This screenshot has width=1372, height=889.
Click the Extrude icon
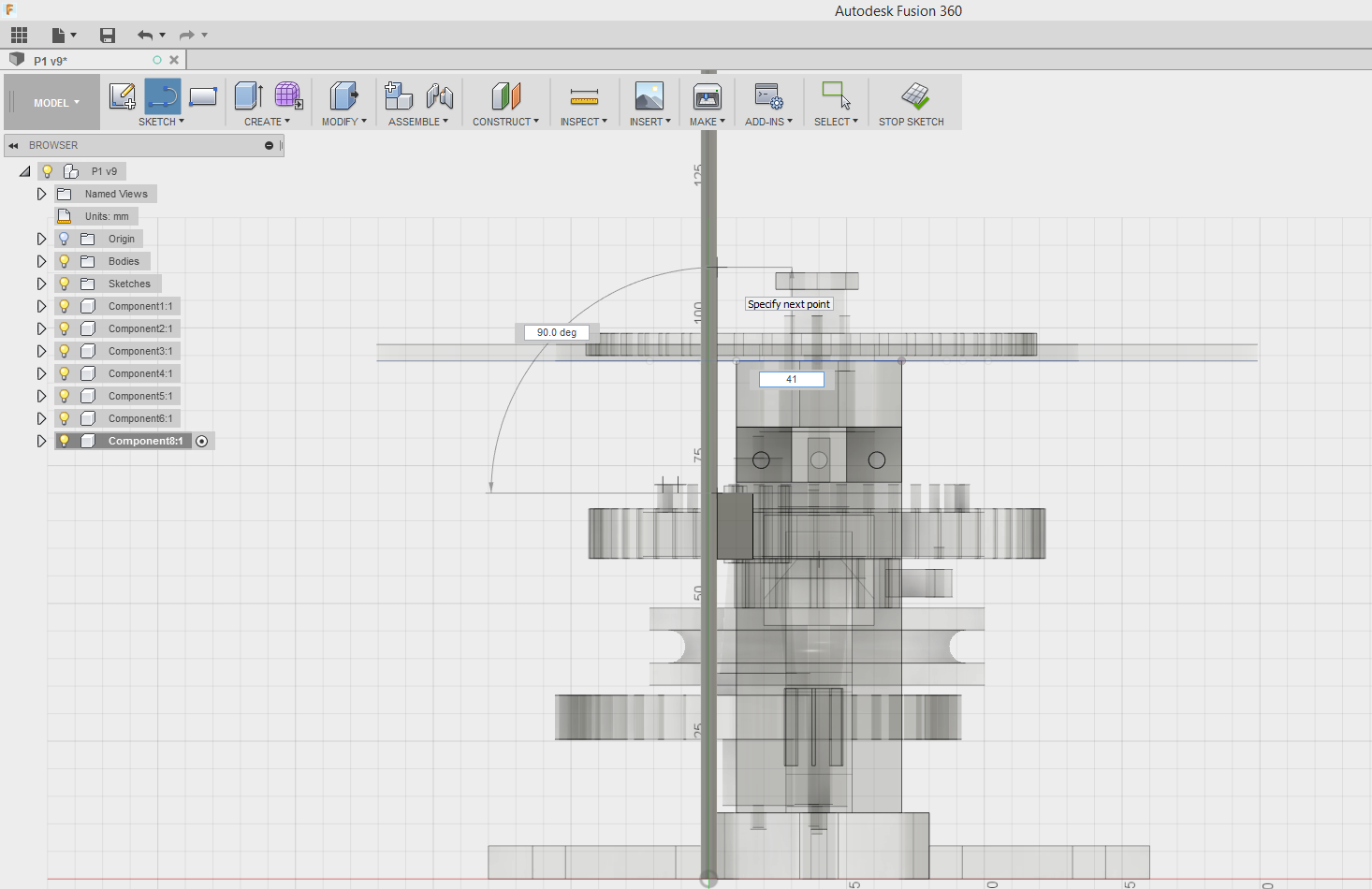pos(248,95)
